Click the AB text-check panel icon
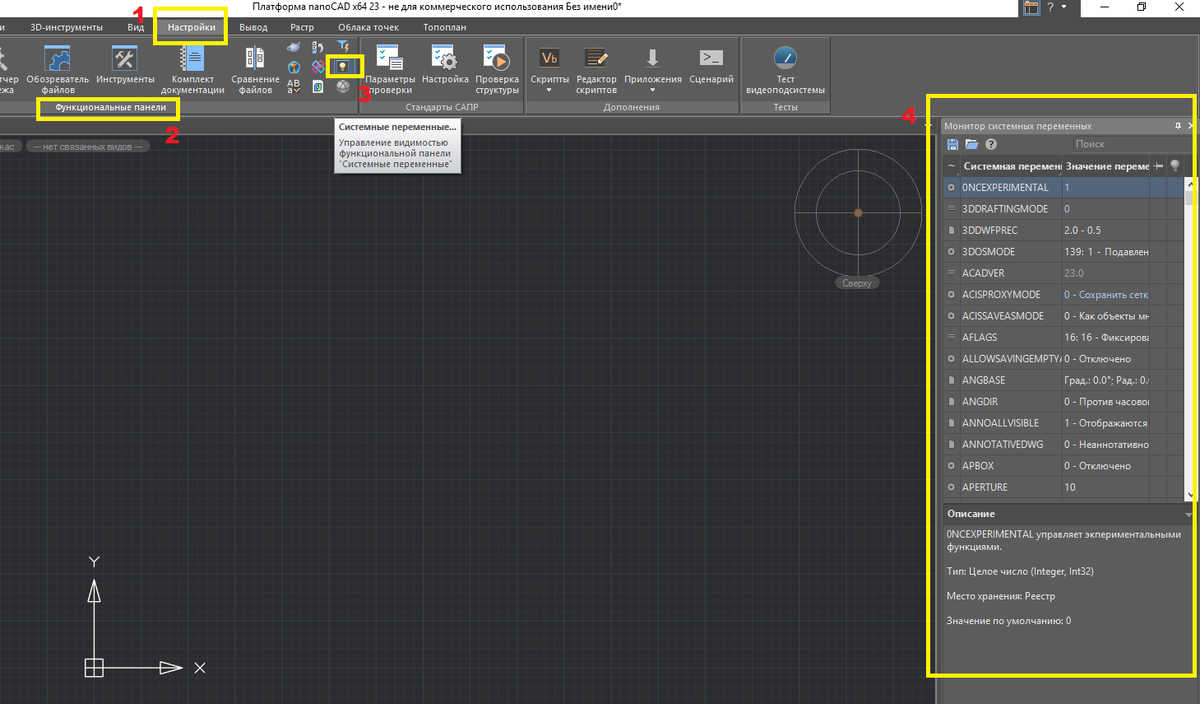 coord(293,87)
